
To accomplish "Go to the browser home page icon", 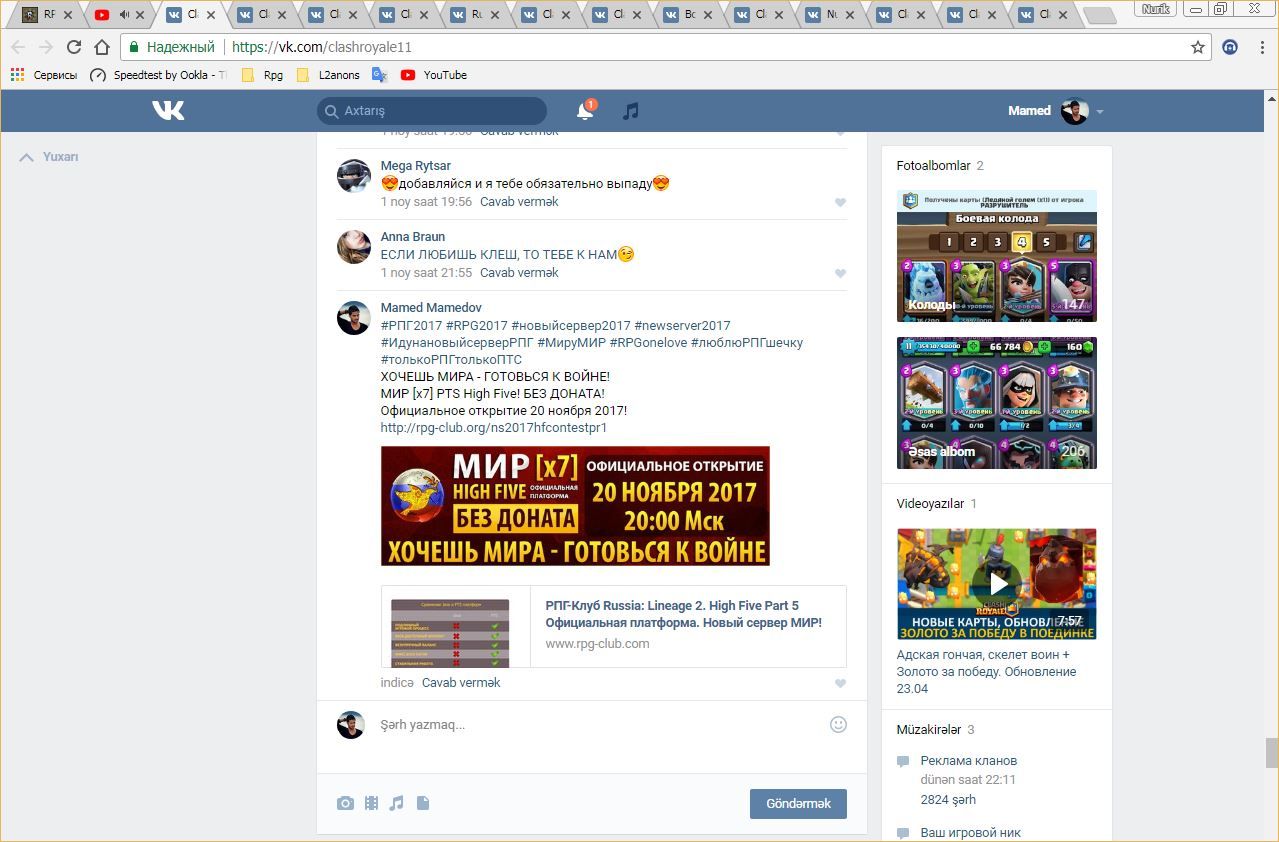I will (101, 47).
